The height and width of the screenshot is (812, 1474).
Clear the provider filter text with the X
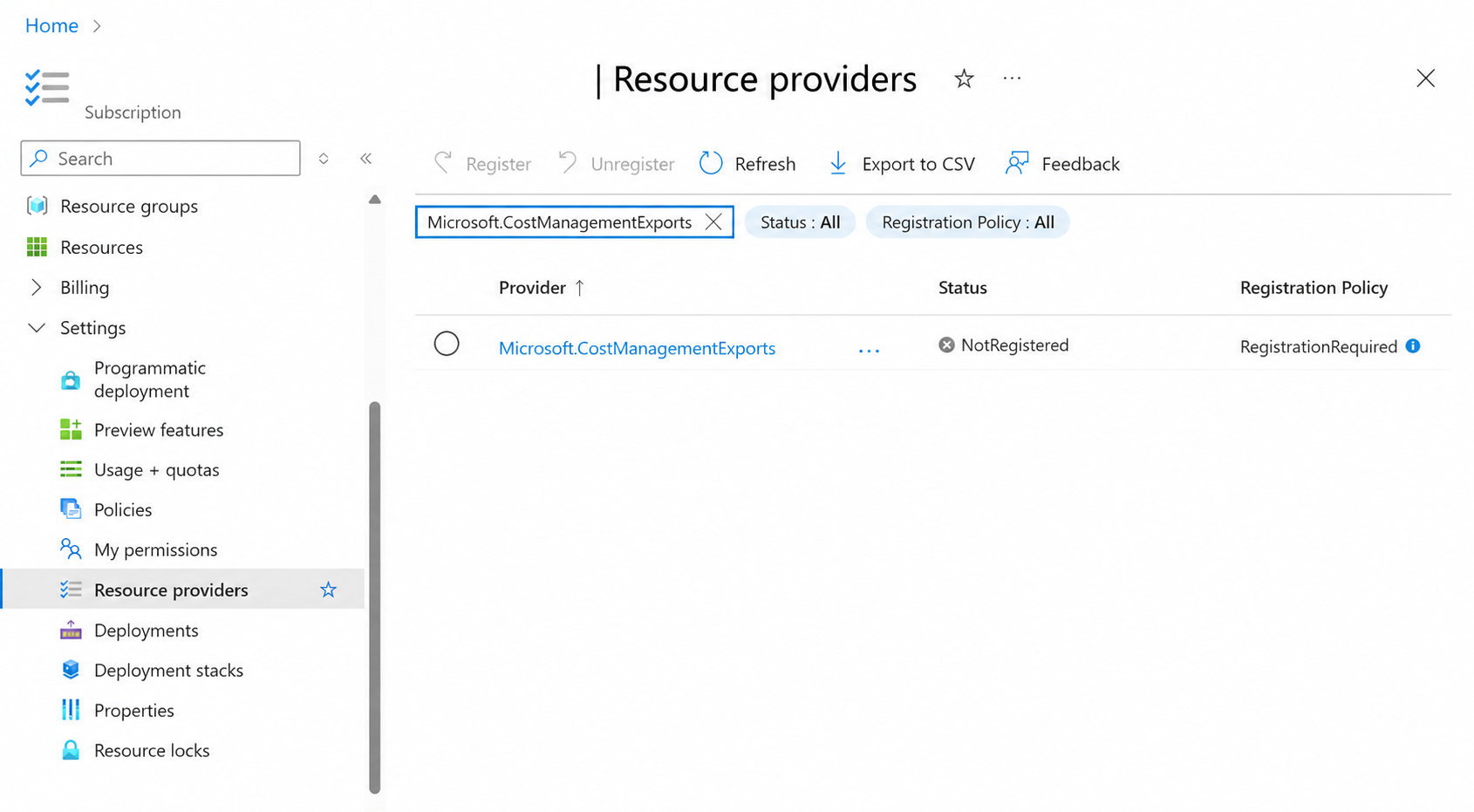[713, 222]
